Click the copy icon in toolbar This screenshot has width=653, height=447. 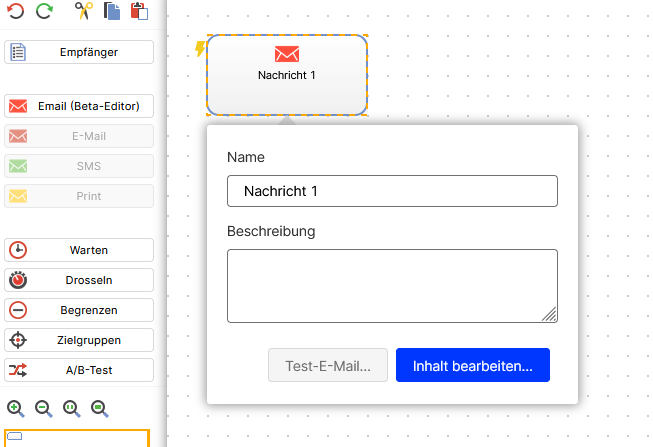coord(112,12)
